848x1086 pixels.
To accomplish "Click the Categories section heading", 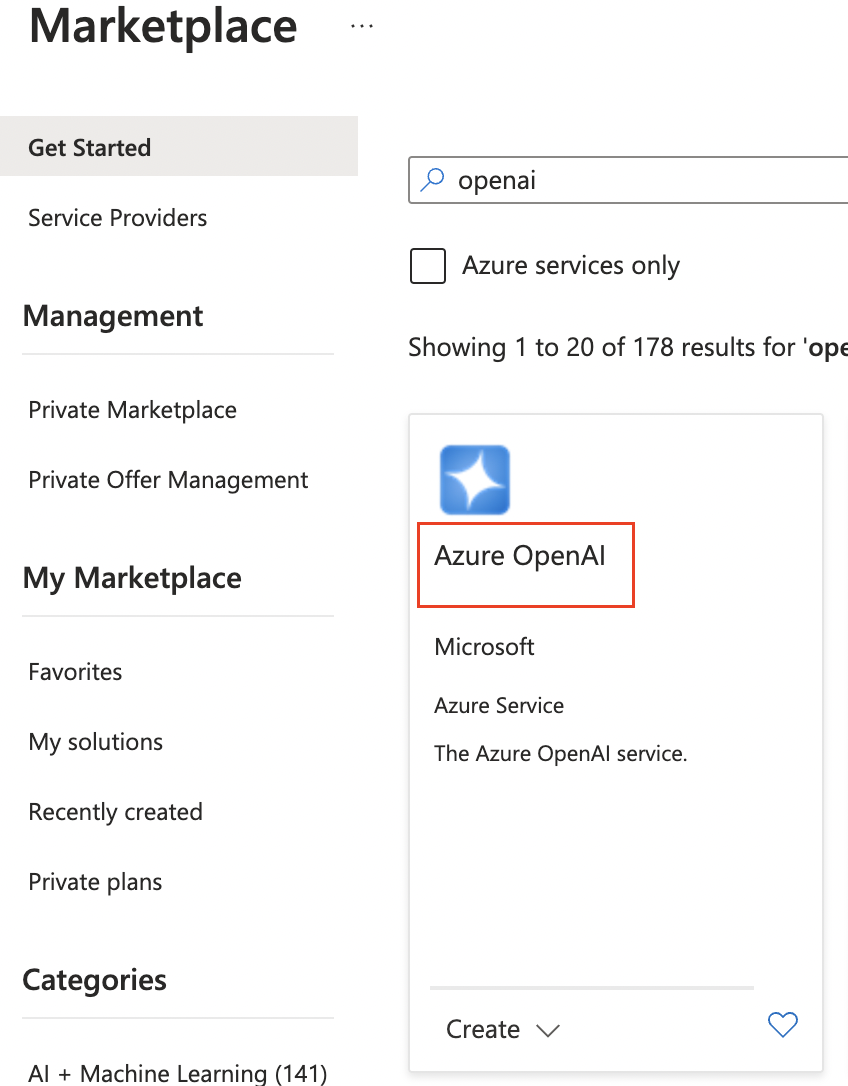I will coord(95,980).
